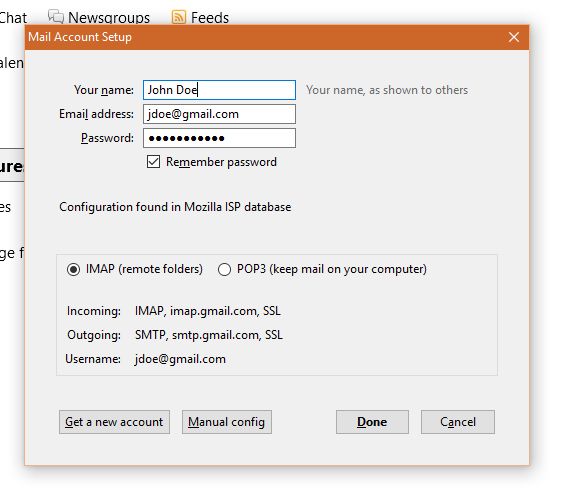The width and height of the screenshot is (561, 499).
Task: Confirm setup with the Done button
Action: pyautogui.click(x=372, y=422)
